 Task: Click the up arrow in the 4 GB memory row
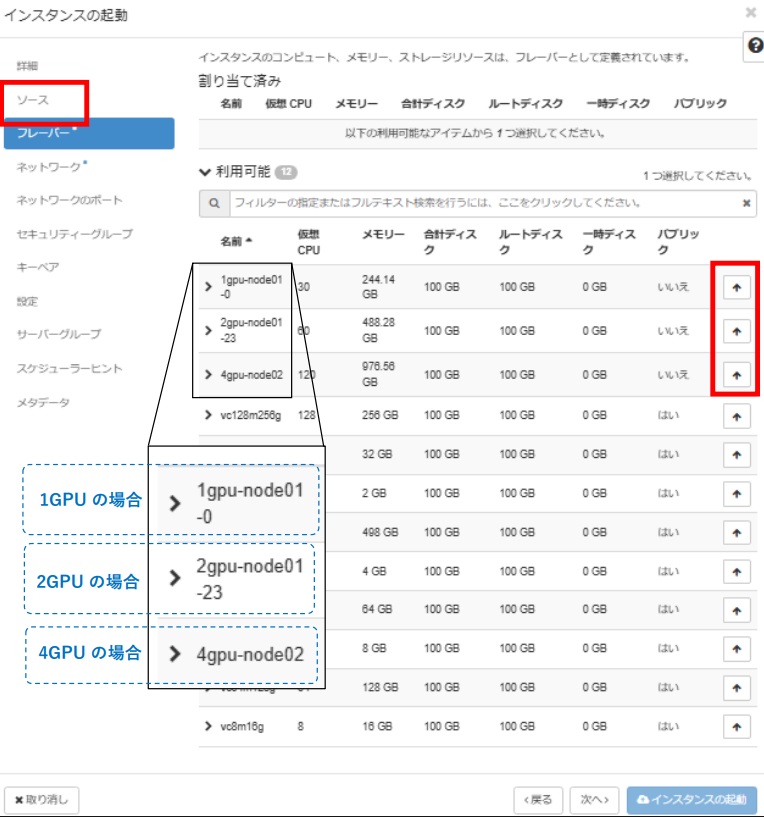pos(736,572)
